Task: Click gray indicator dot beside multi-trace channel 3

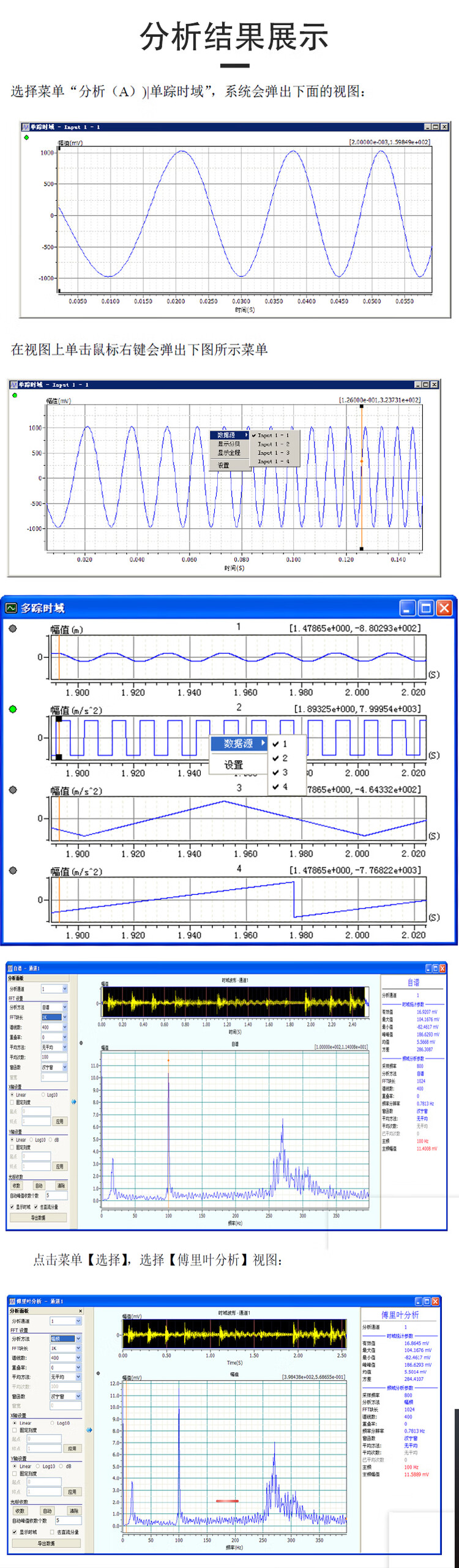Action: tap(13, 790)
